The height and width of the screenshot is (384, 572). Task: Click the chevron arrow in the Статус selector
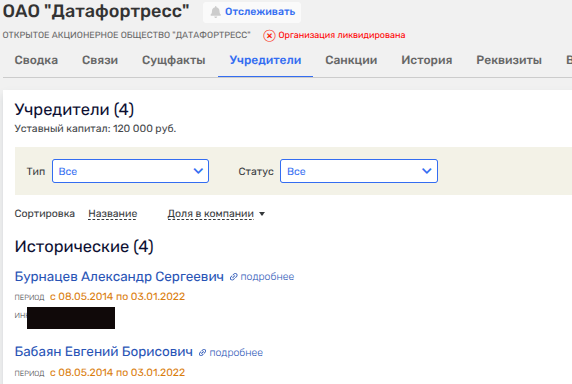427,171
